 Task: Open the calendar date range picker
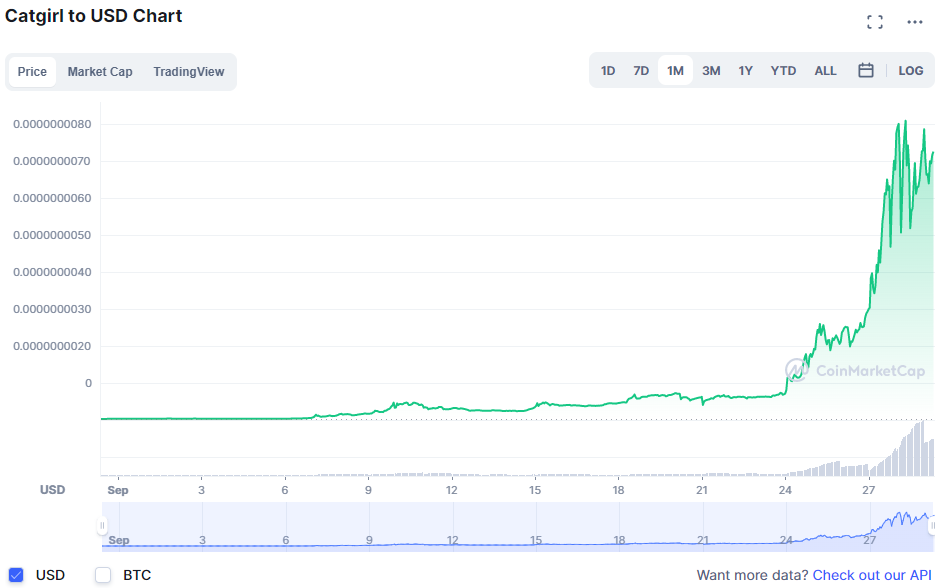pos(865,70)
